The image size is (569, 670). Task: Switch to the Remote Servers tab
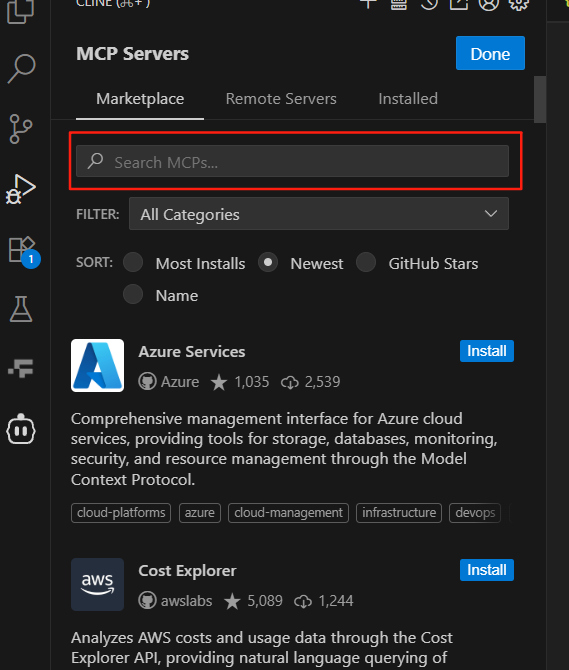pyautogui.click(x=281, y=99)
